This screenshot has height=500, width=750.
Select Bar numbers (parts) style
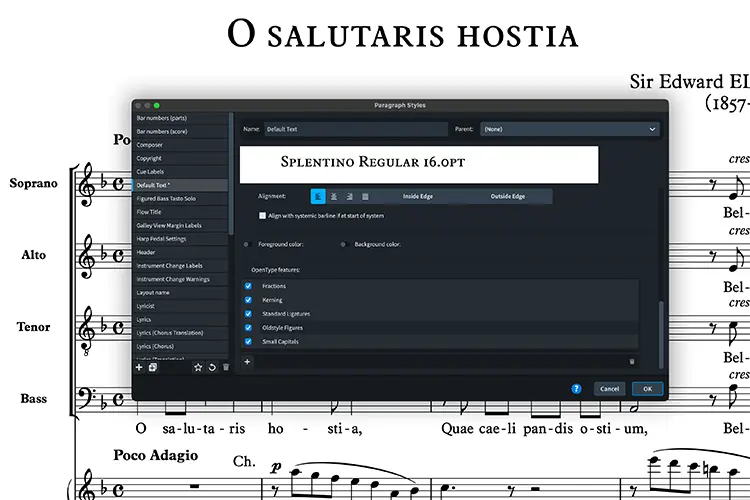point(180,118)
